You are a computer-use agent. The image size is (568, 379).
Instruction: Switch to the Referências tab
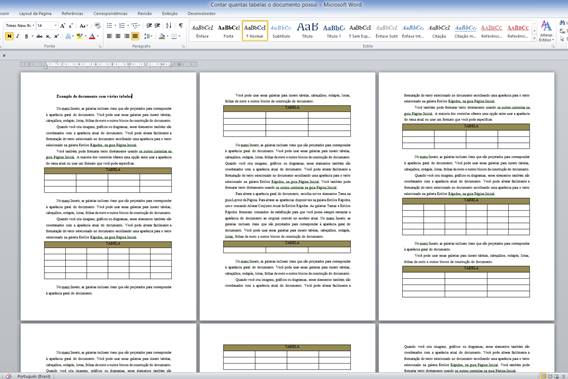72,13
